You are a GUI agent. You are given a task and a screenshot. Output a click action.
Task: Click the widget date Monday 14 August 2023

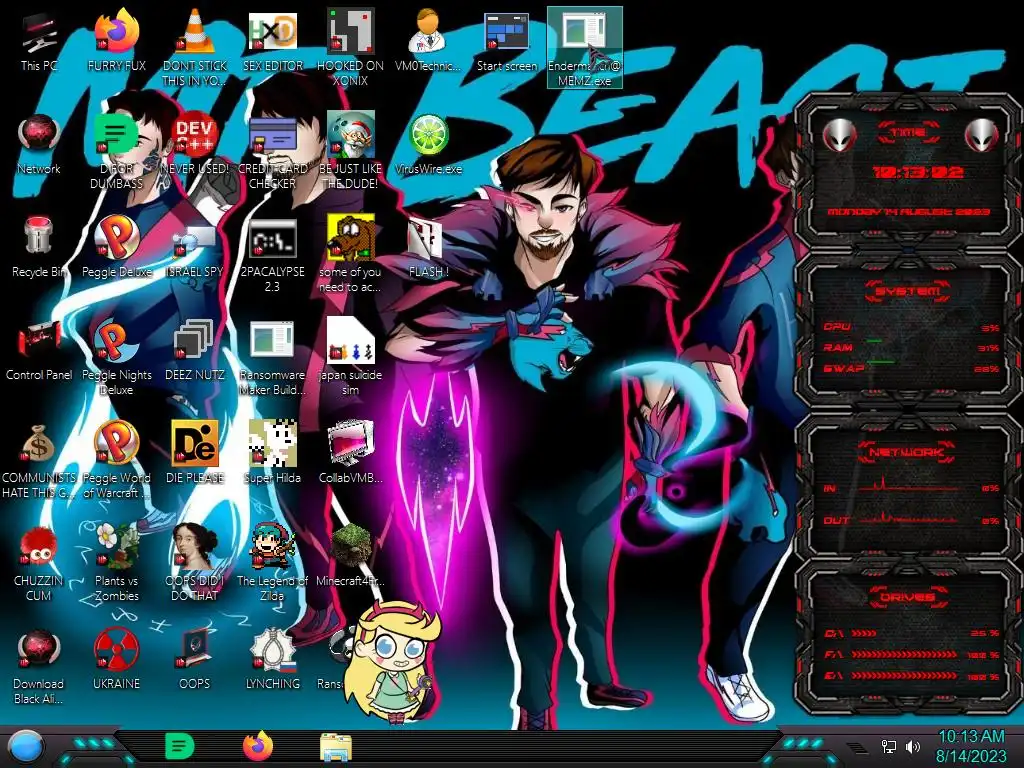[x=908, y=212]
